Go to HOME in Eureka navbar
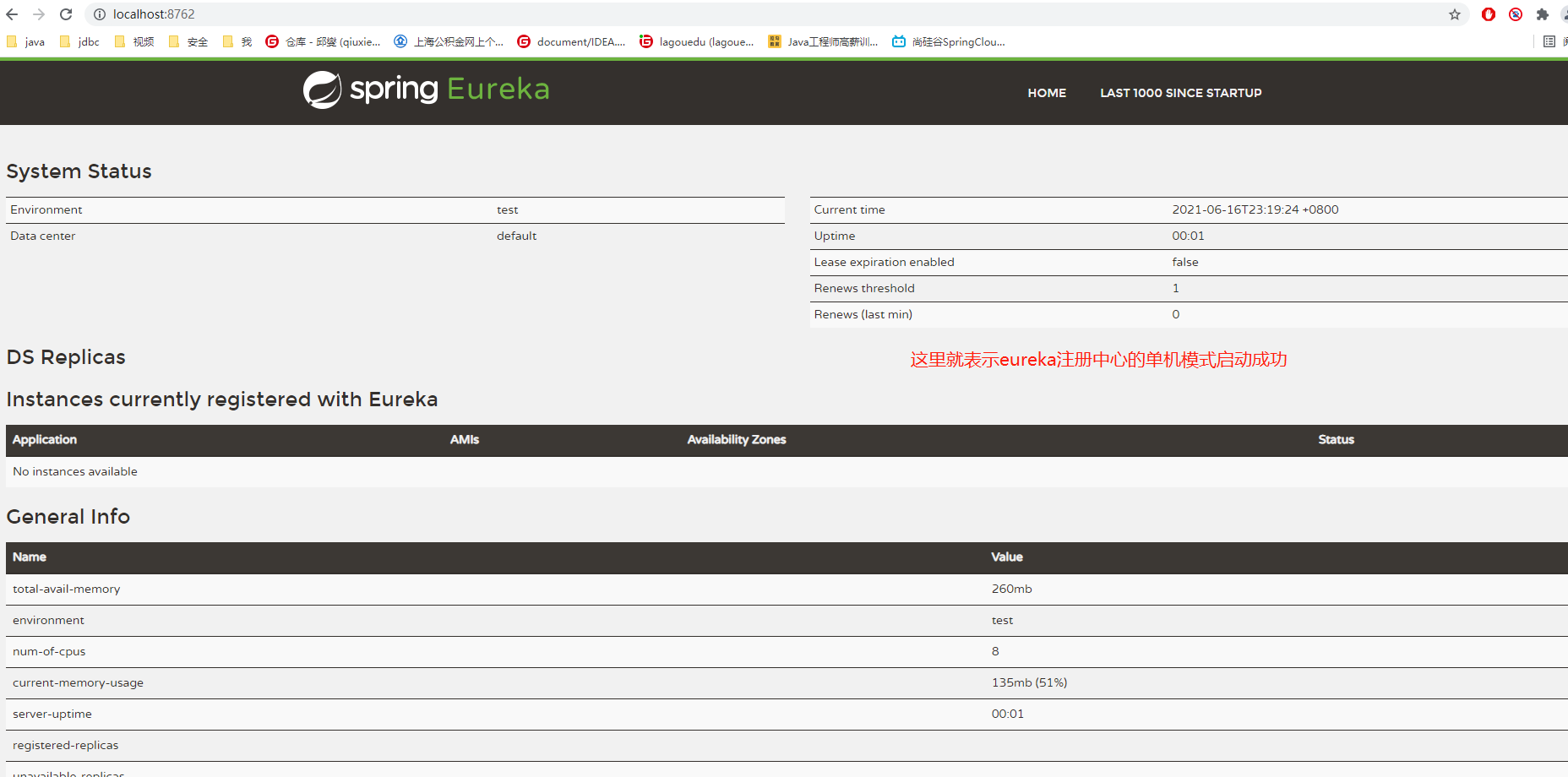 click(1047, 93)
